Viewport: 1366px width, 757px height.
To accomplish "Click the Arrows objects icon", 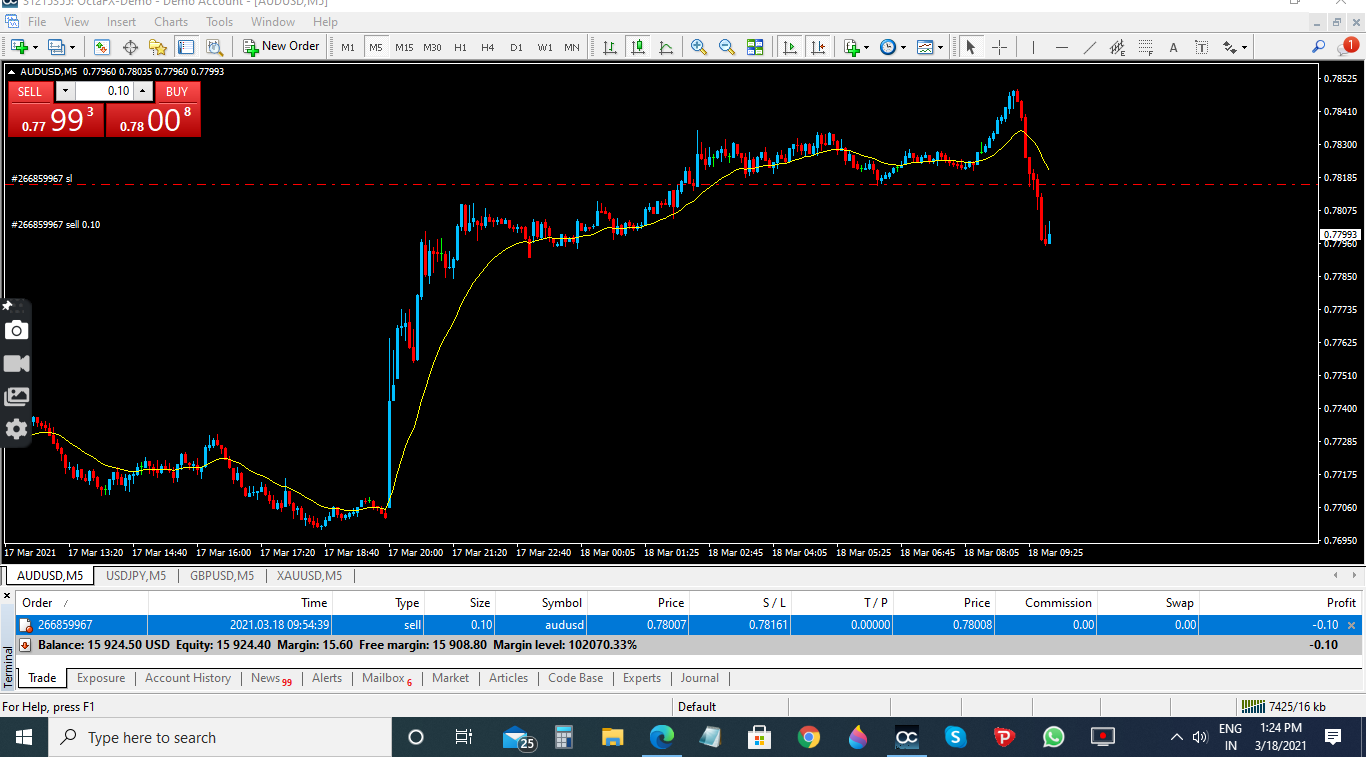I will [x=1230, y=47].
